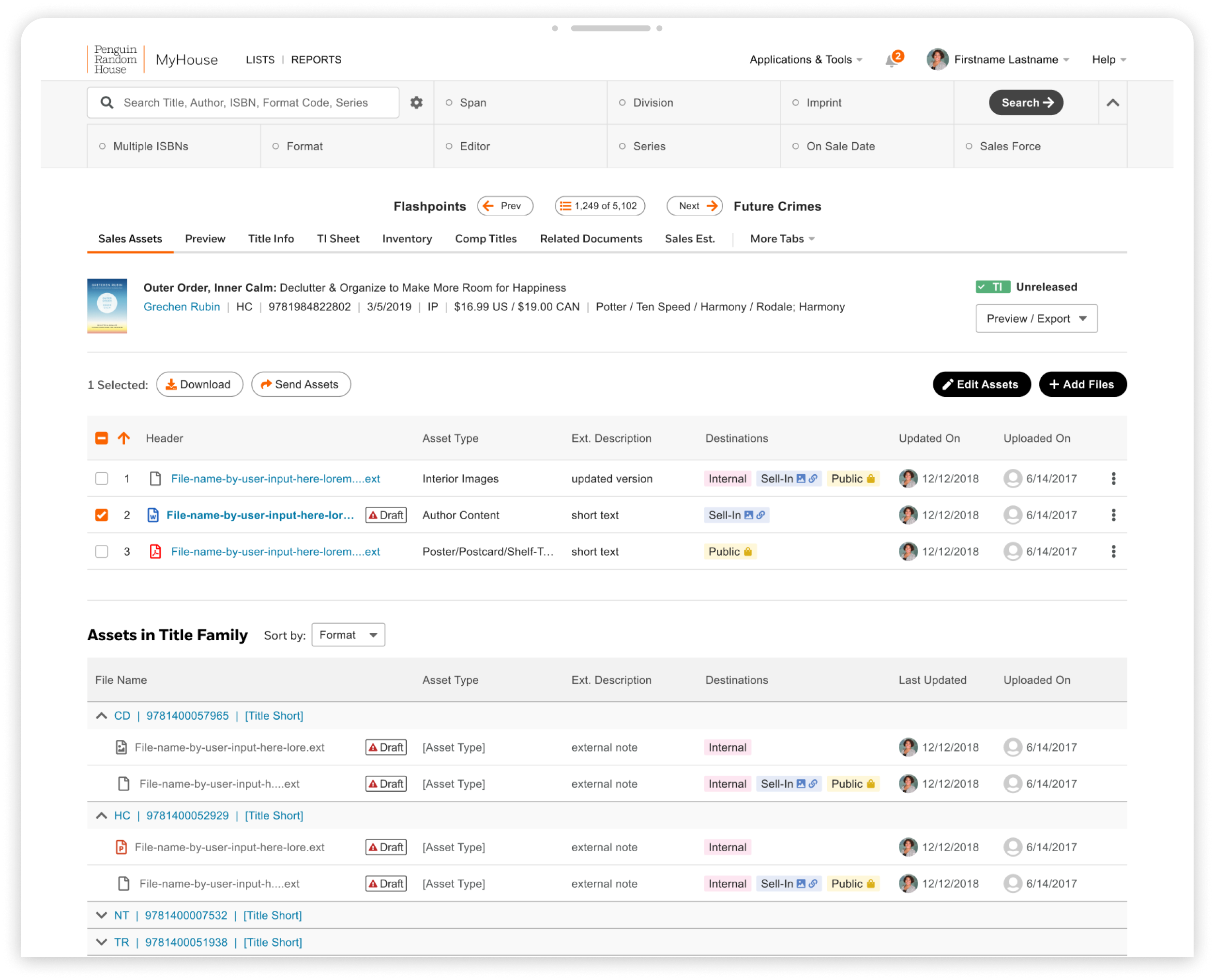Open the Preview / Export dropdown
The height and width of the screenshot is (980, 1214).
pos(1036,318)
